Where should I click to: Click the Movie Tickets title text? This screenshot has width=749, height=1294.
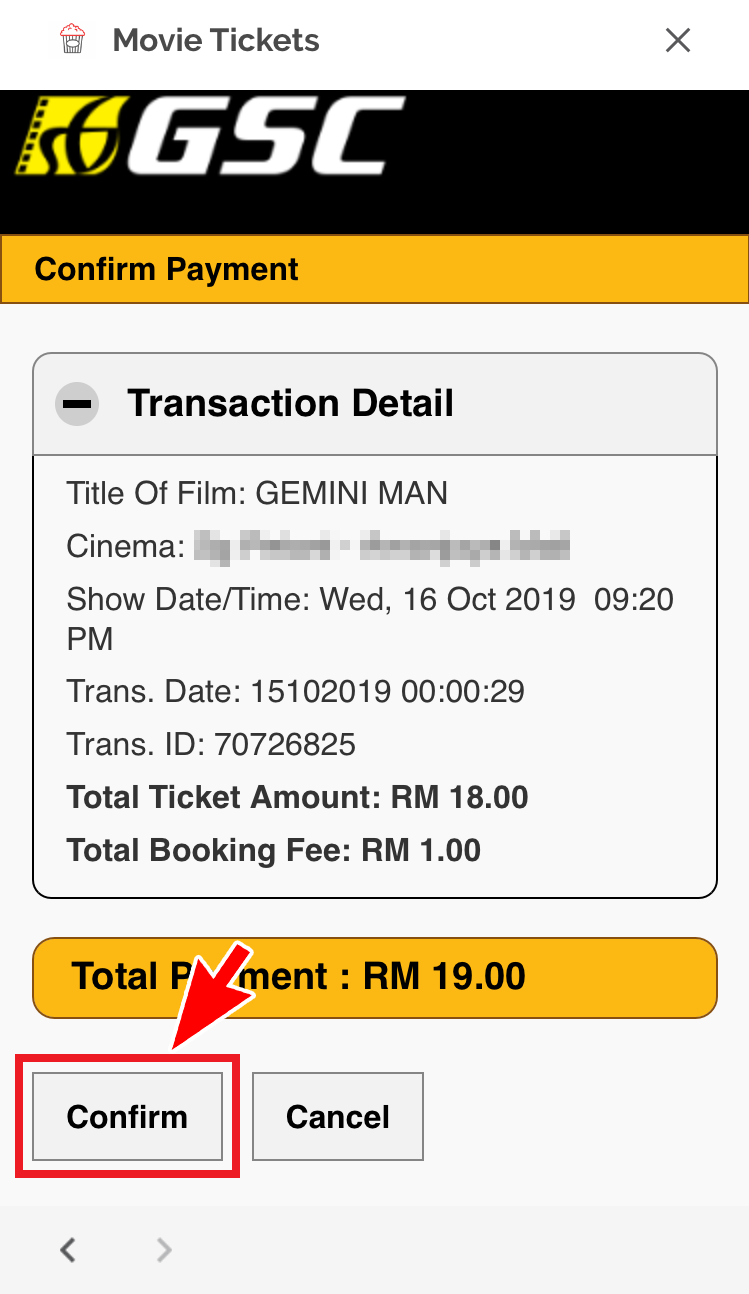click(x=216, y=41)
